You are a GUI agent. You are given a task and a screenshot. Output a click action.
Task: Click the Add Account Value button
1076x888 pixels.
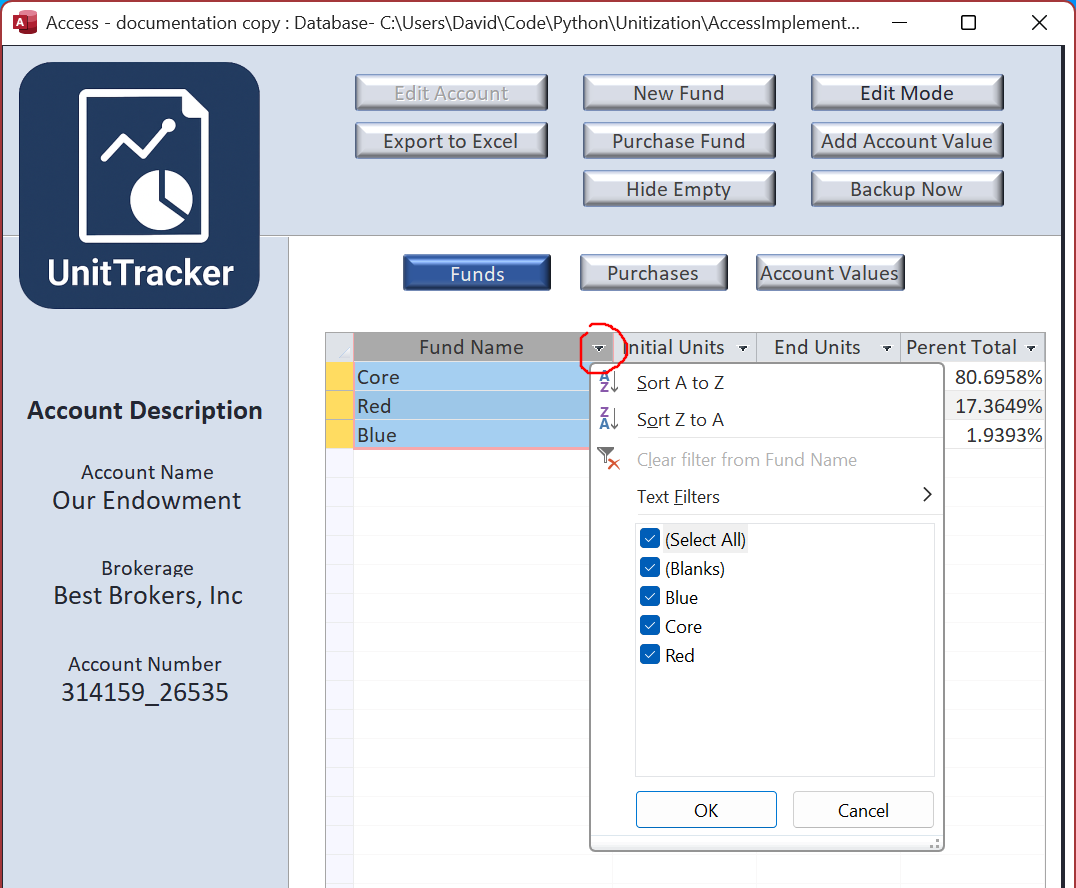(x=907, y=141)
